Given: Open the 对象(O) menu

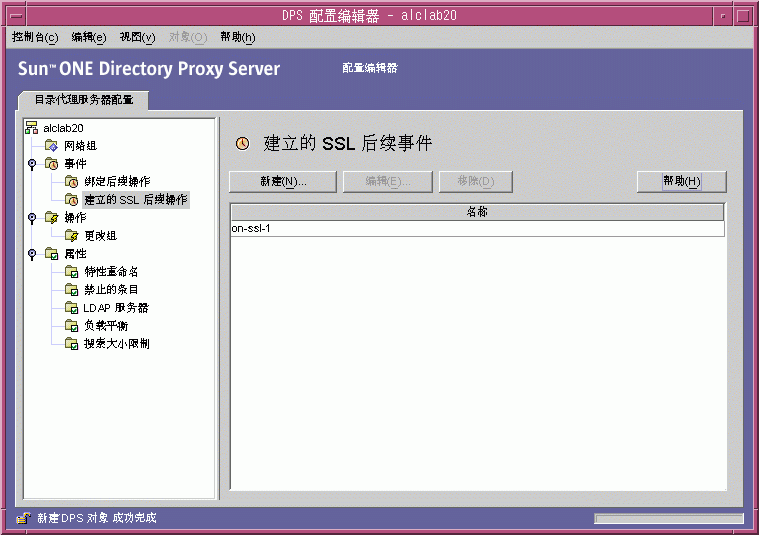Looking at the screenshot, I should [188, 37].
